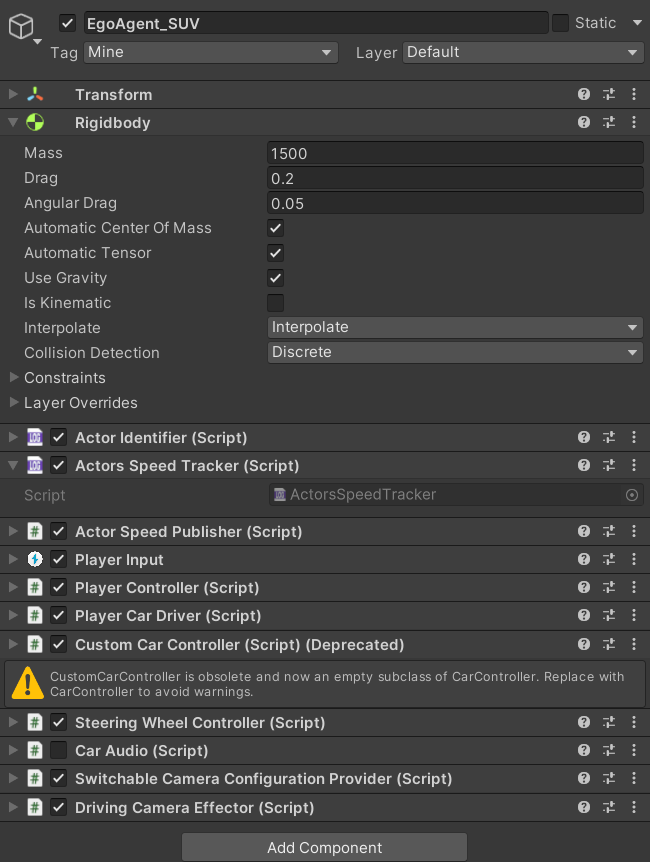The width and height of the screenshot is (650, 862).
Task: Click the Drag value field
Action: pos(455,178)
